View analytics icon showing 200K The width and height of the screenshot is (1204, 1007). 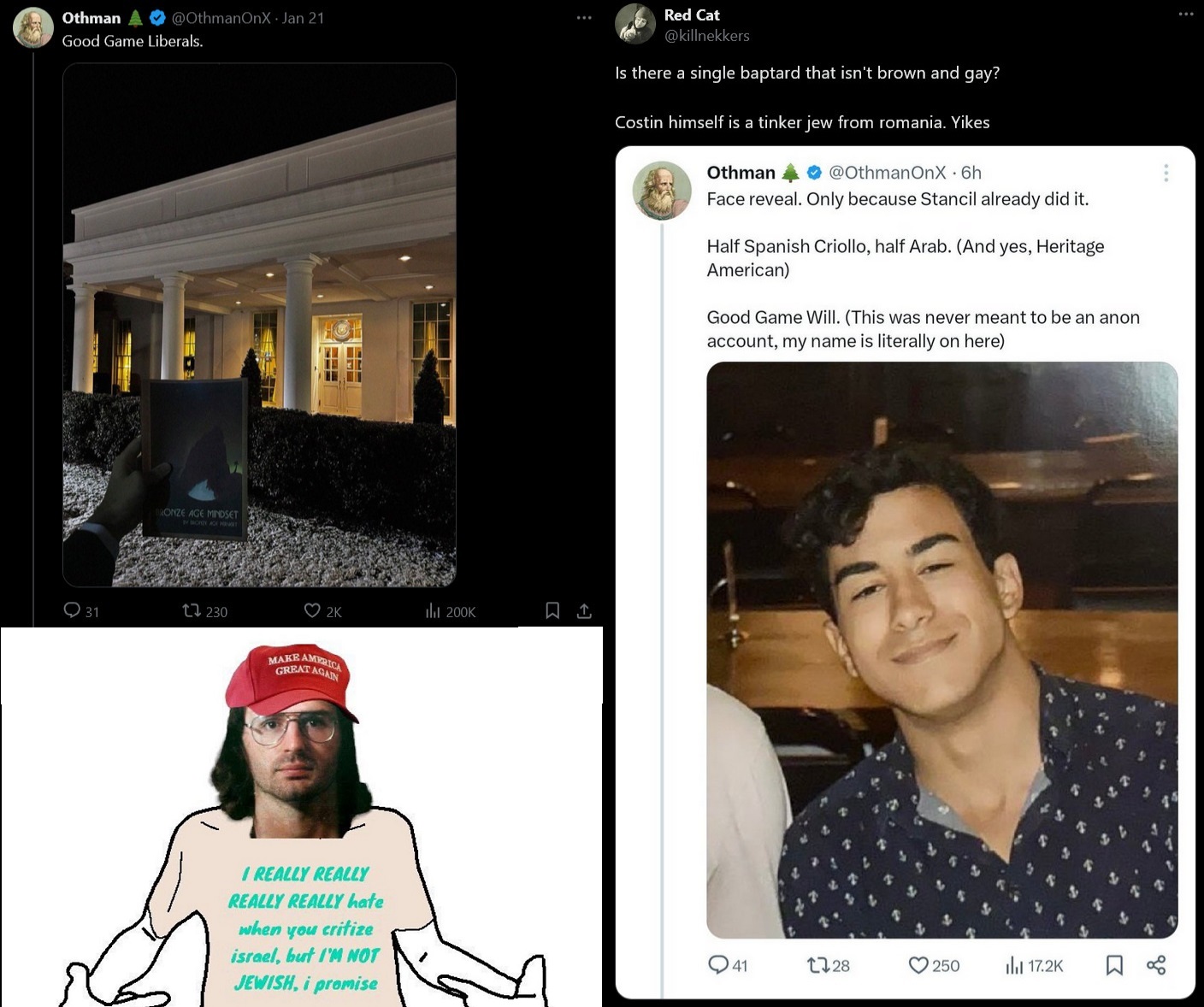tap(433, 610)
